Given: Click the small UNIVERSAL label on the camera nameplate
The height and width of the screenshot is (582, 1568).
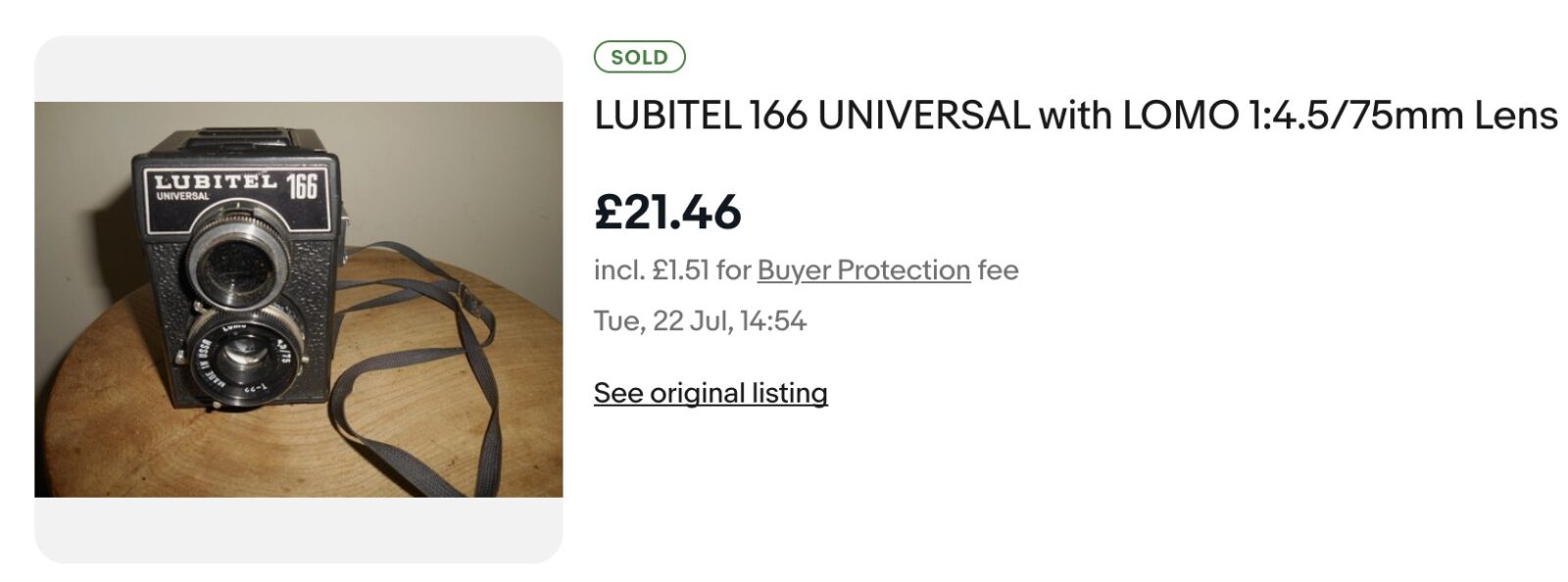Looking at the screenshot, I should point(182,196).
